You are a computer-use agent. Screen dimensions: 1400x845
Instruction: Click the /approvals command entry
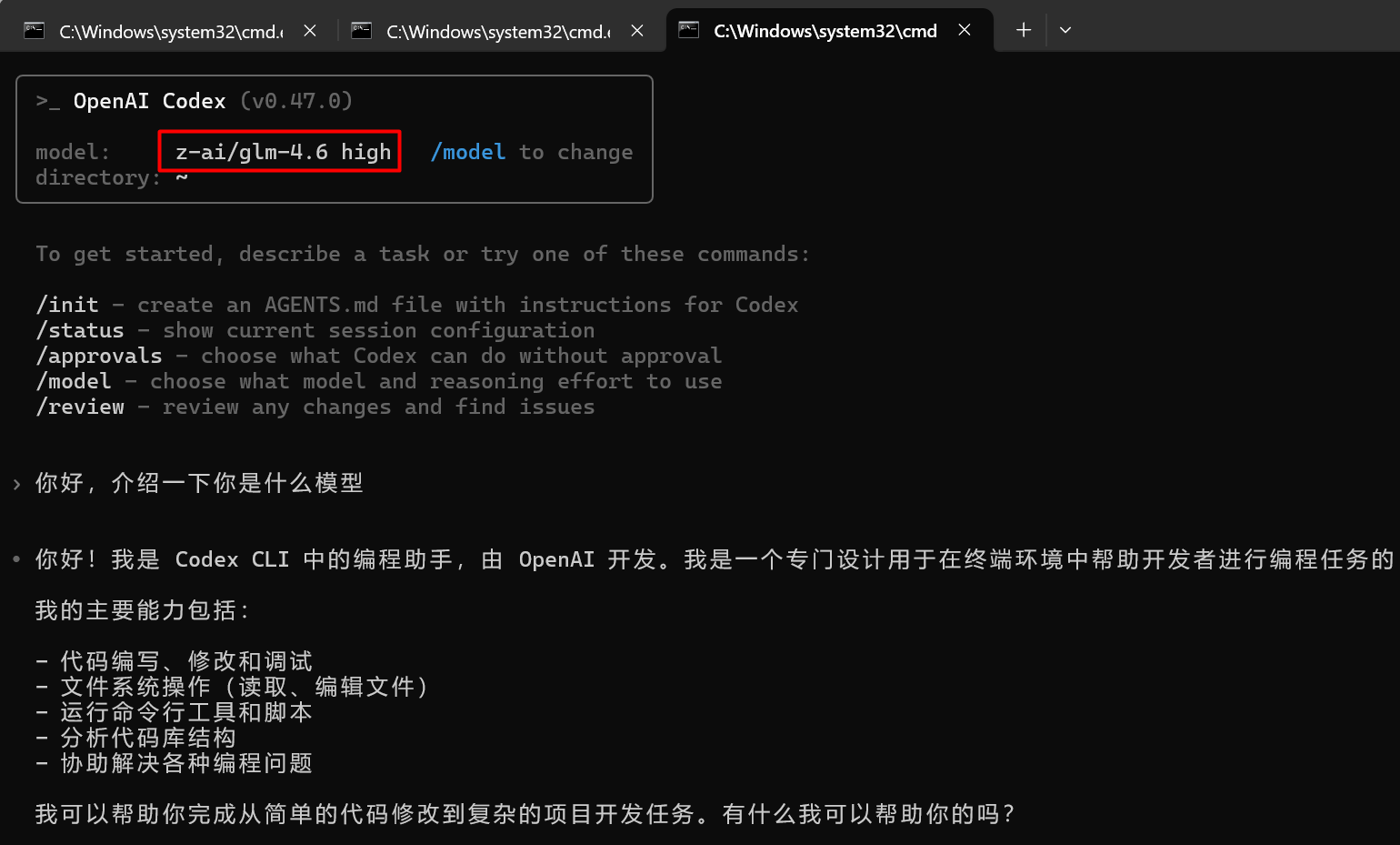[98, 356]
